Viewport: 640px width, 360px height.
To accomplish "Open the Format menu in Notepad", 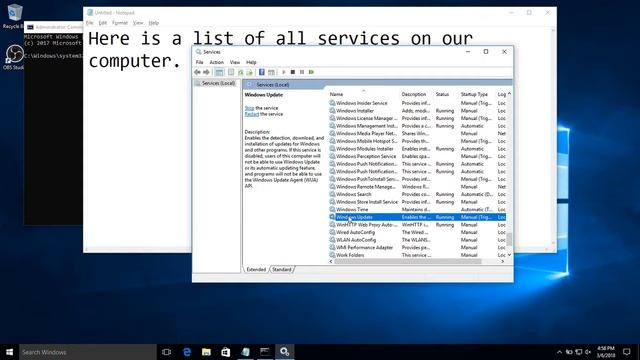I will click(x=120, y=23).
